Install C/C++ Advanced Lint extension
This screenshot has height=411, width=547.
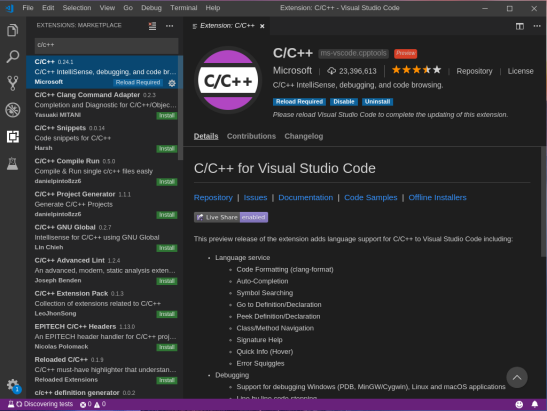pos(167,281)
